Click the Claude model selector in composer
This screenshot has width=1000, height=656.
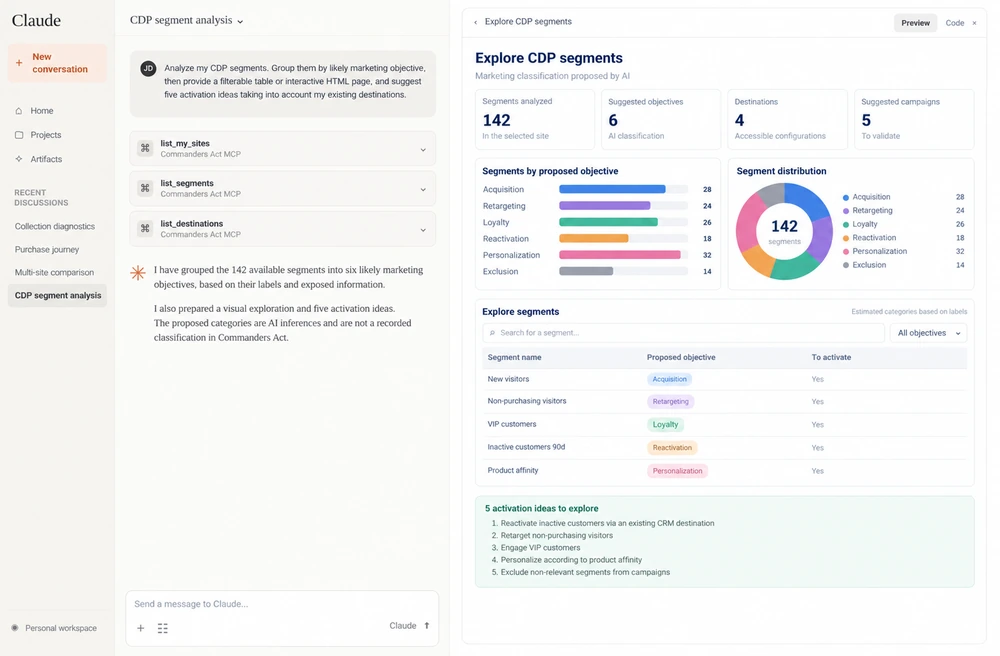[402, 625]
